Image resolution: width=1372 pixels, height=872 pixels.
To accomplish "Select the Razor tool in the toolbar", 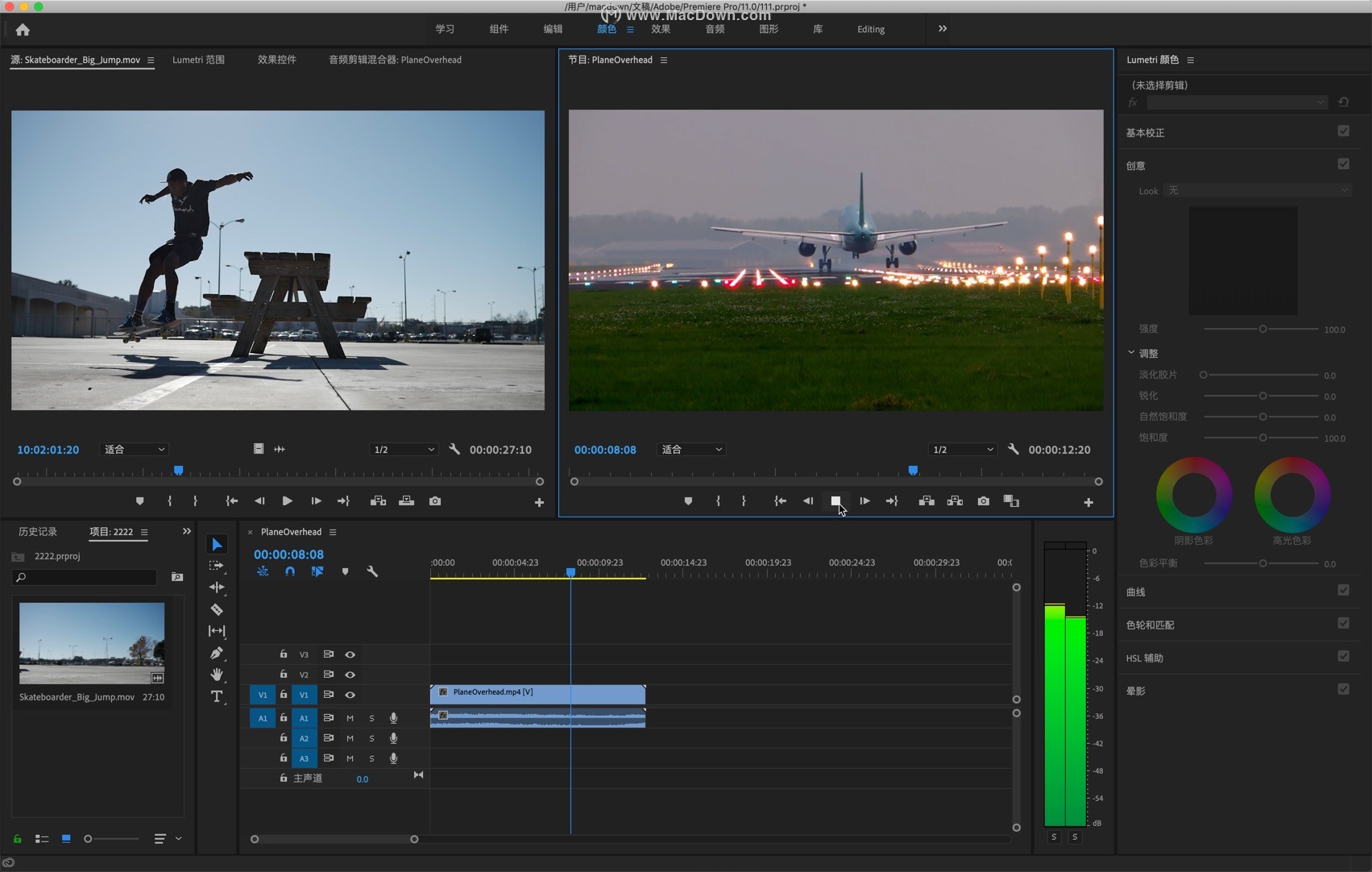I will coord(217,609).
